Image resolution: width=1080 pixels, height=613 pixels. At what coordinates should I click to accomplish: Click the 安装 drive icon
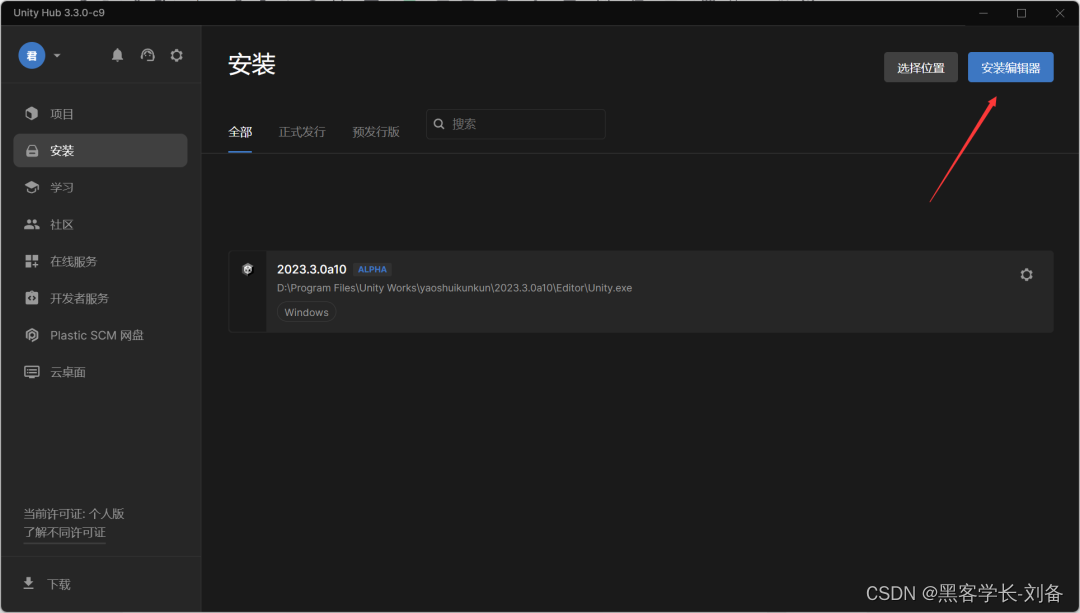32,150
